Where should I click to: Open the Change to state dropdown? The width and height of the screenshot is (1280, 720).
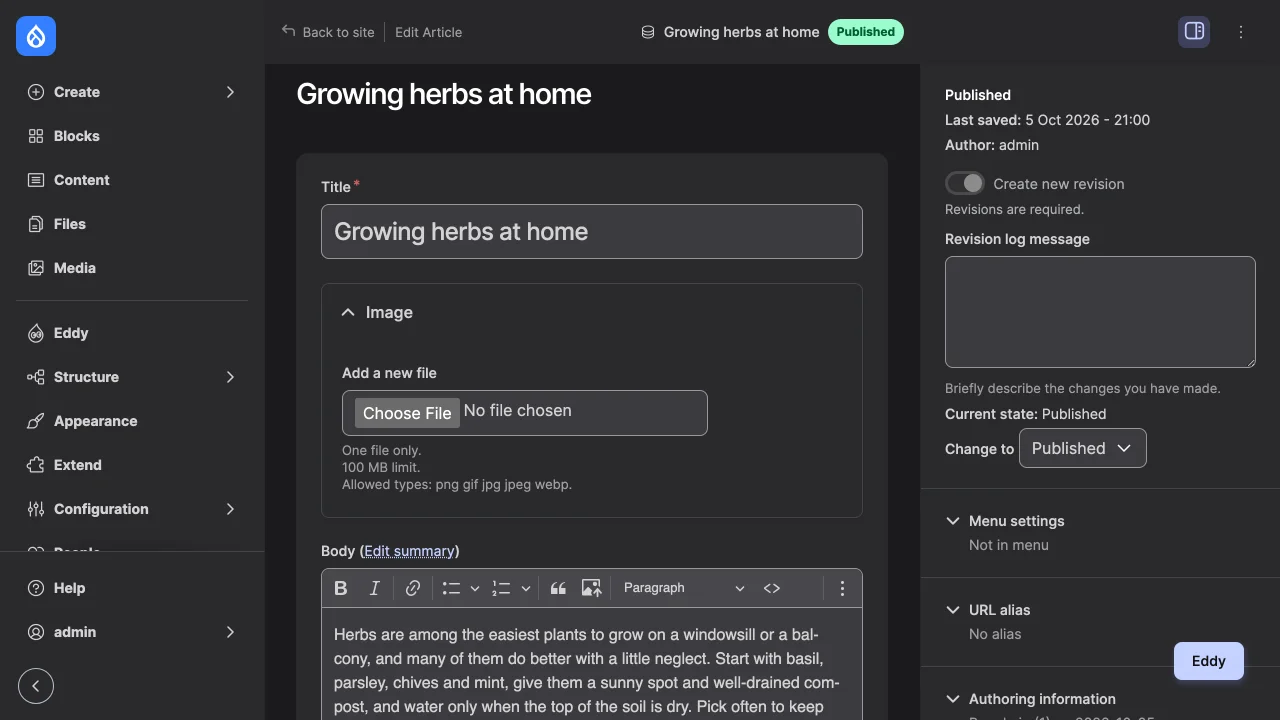tap(1082, 448)
